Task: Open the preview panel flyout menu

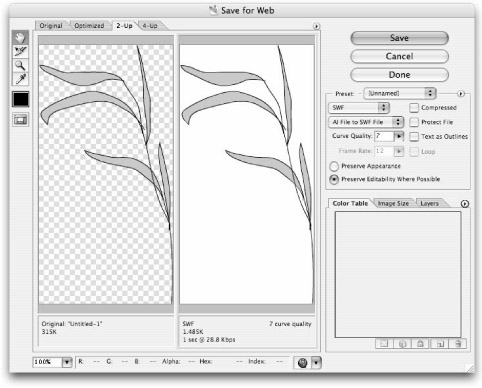Action: tap(316, 26)
